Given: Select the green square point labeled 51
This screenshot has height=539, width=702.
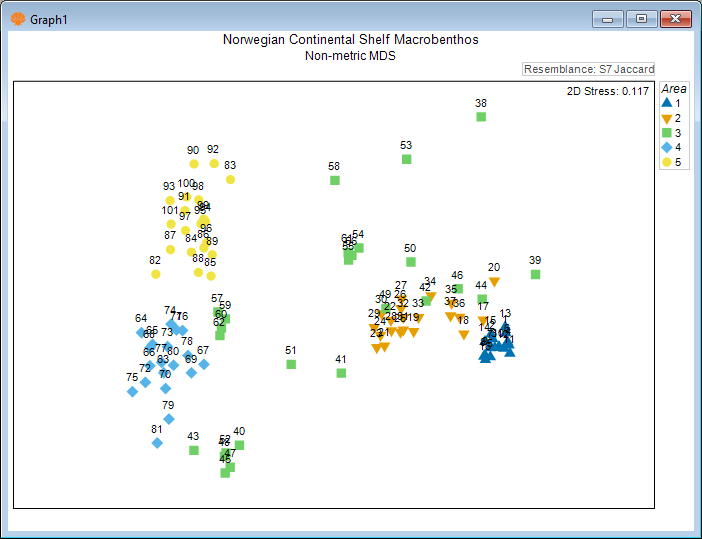Looking at the screenshot, I should [x=291, y=364].
